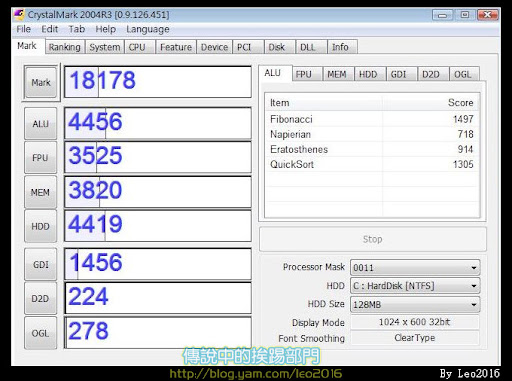Screen dimensions: 512x381
Task: Run the full Mark benchmark button
Action: point(41,82)
